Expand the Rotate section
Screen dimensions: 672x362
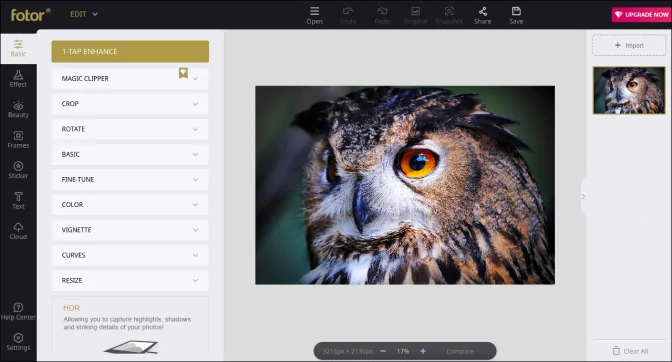(130, 129)
